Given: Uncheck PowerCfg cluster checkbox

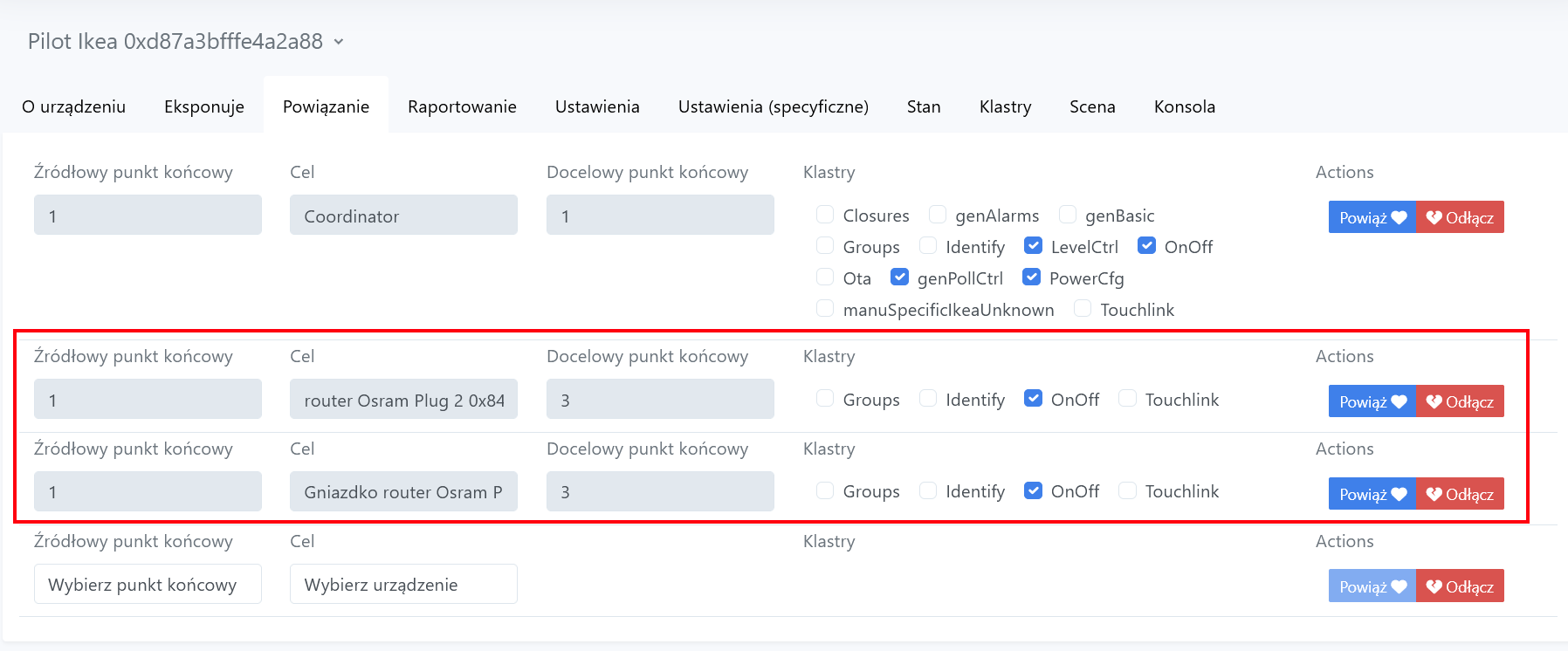Looking at the screenshot, I should pos(1031,278).
